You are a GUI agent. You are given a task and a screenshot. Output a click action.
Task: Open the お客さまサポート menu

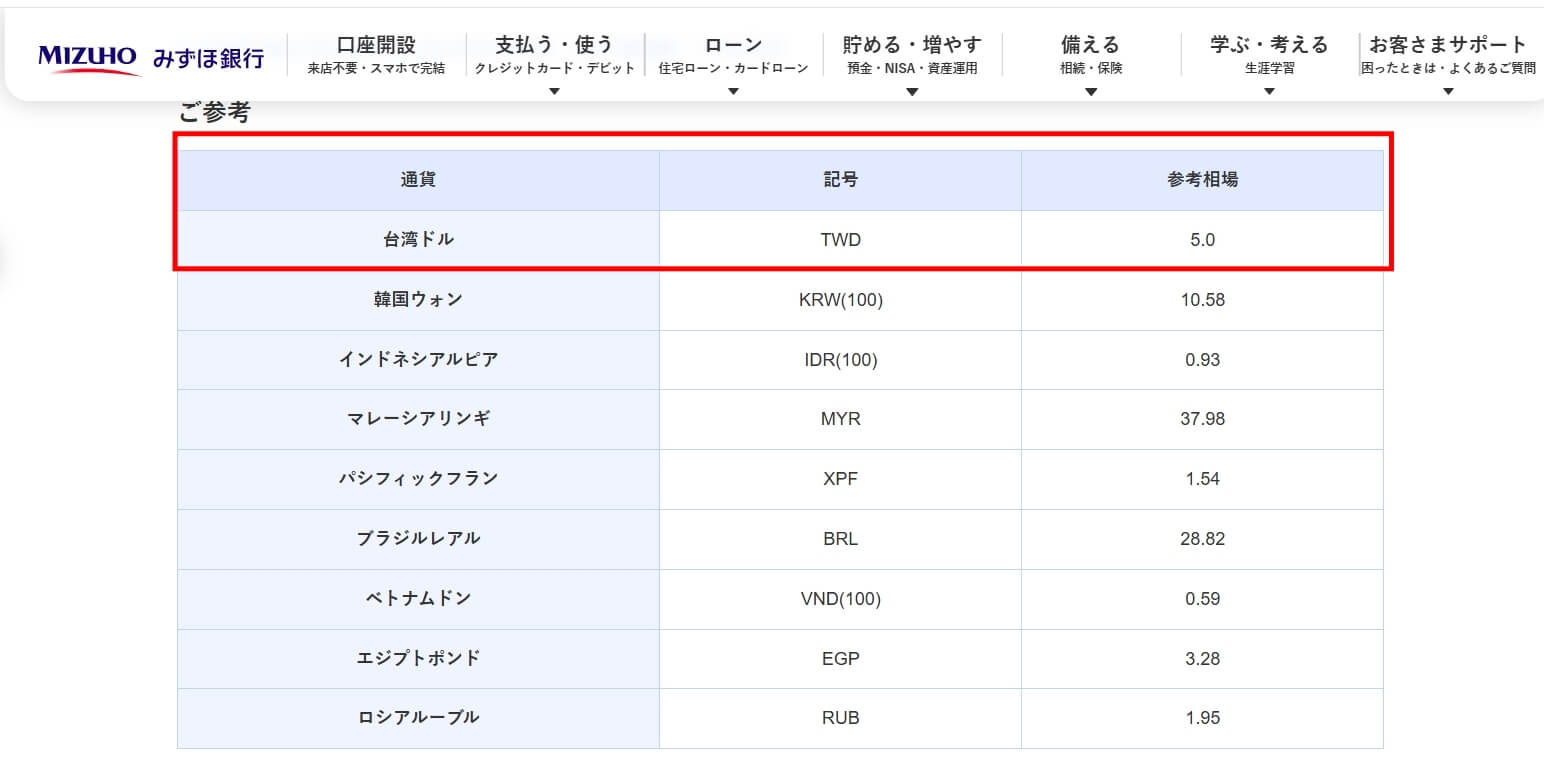[x=1448, y=54]
